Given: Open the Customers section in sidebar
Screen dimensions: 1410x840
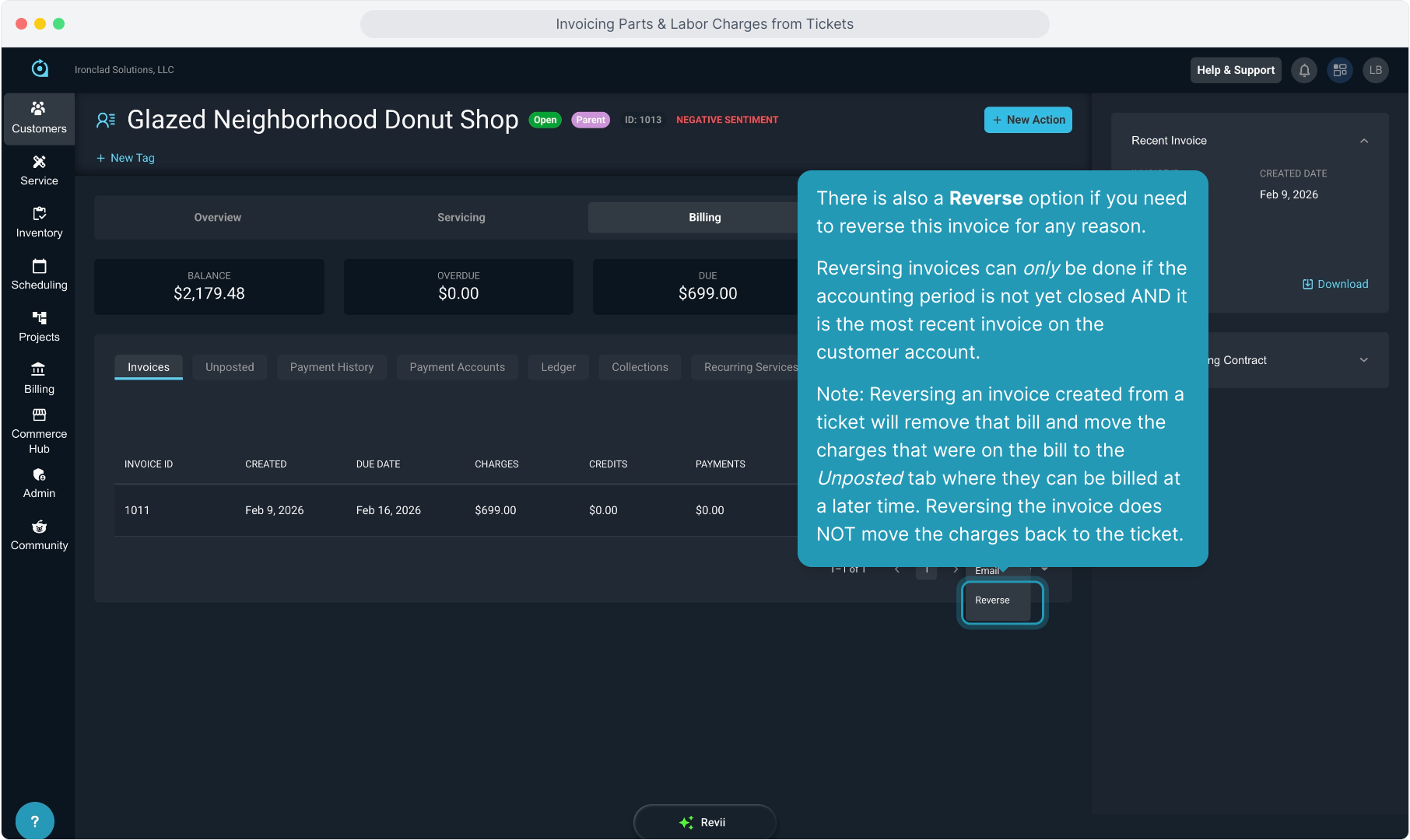Looking at the screenshot, I should point(39,118).
